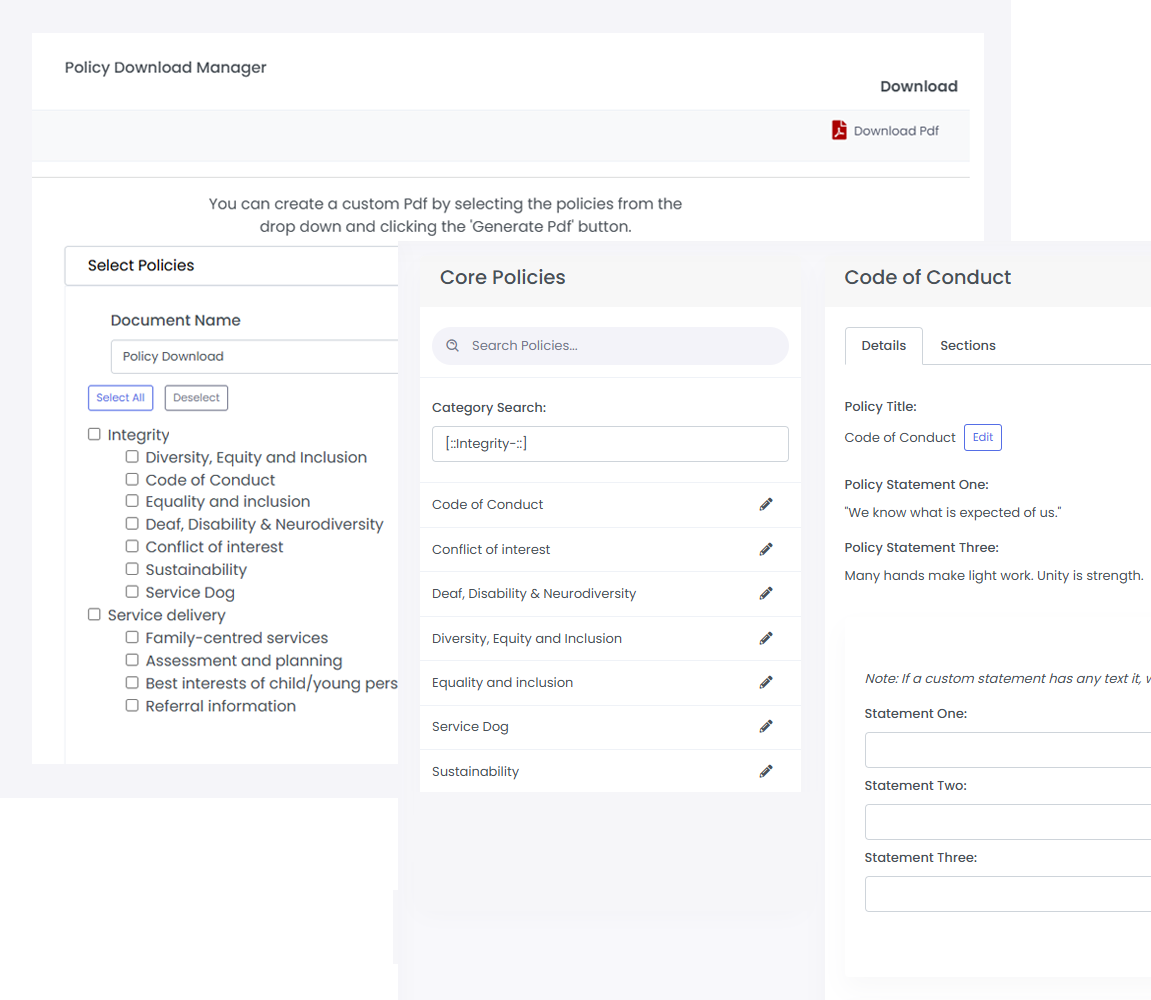Check the Family-centred services checkbox
The image size is (1151, 1000).
point(132,637)
